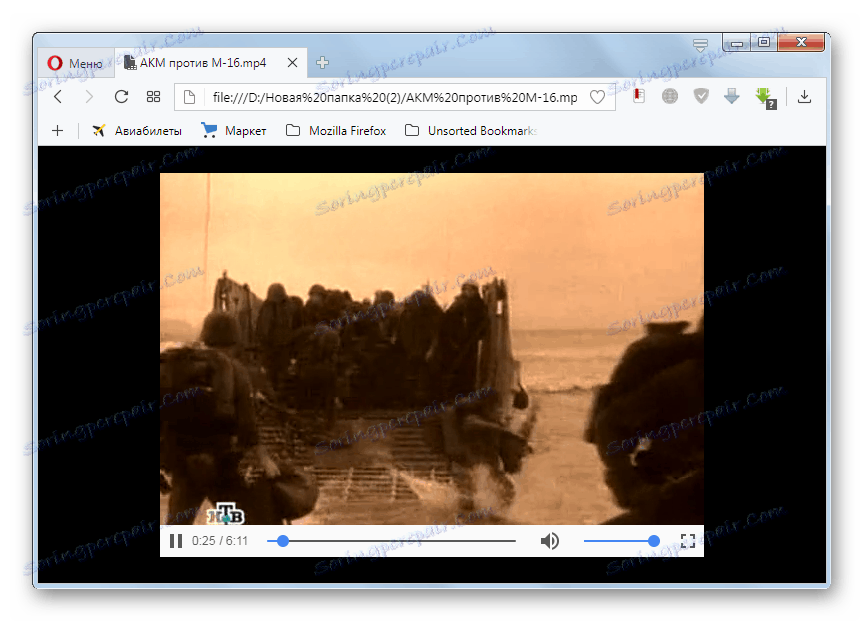Add page to bookmarks with heart icon
The image size is (864, 622).
(597, 98)
